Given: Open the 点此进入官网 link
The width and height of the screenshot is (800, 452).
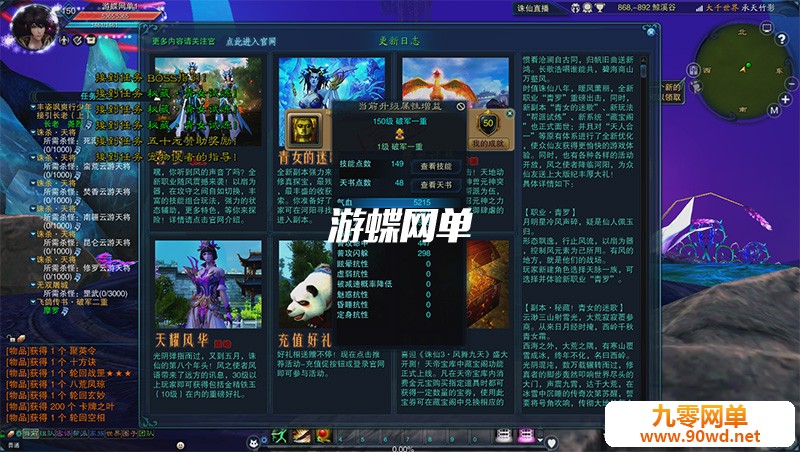Looking at the screenshot, I should click(x=251, y=41).
